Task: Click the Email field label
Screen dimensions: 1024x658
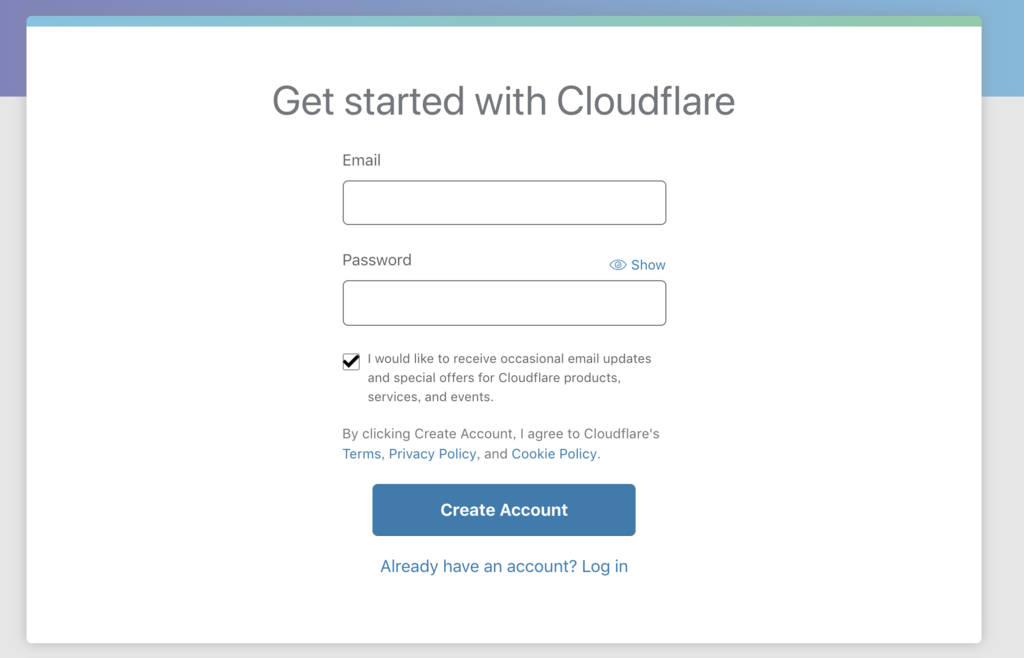Action: (361, 160)
